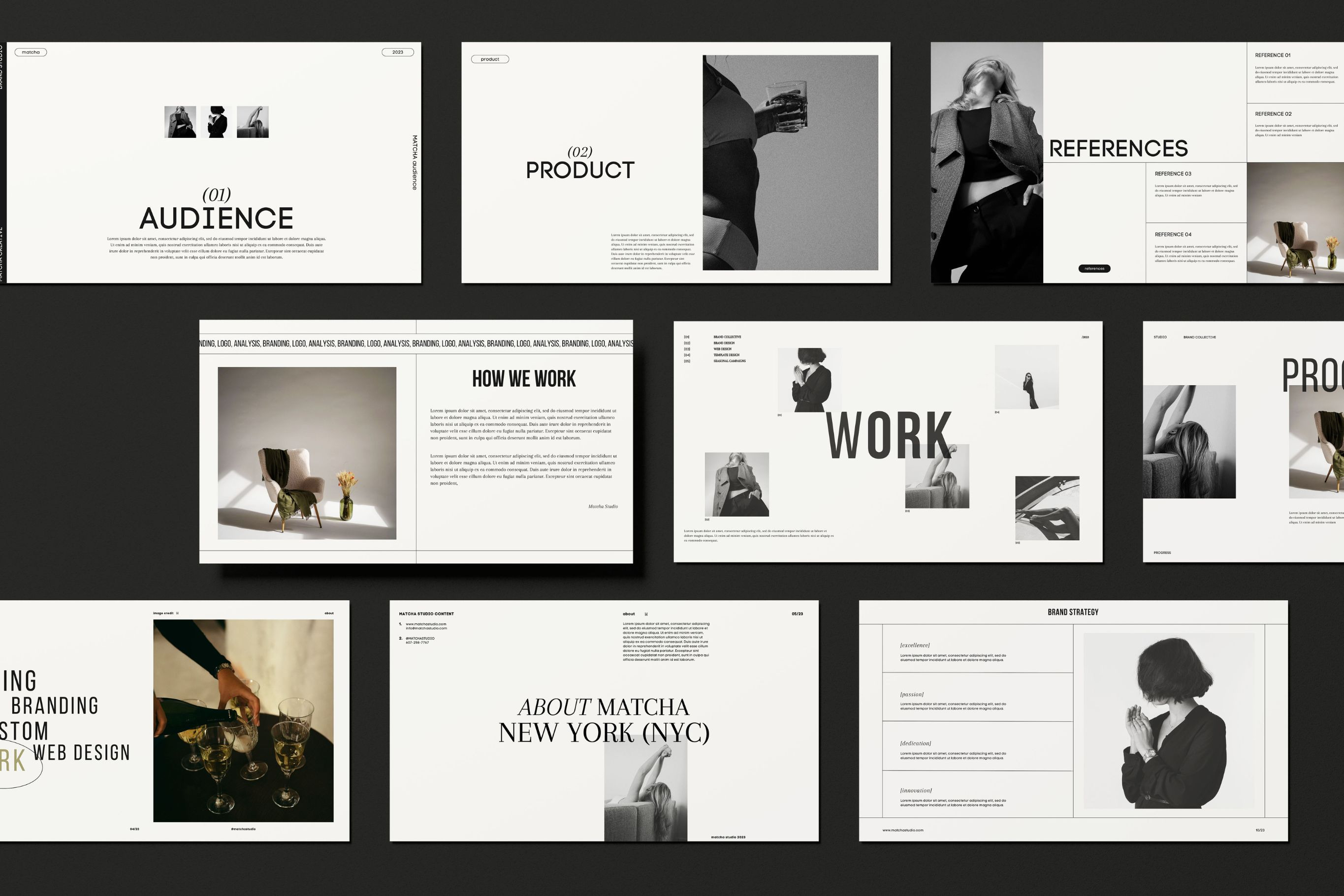Select first small photo above AUDIENCE
This screenshot has width=1344, height=896.
(180, 122)
